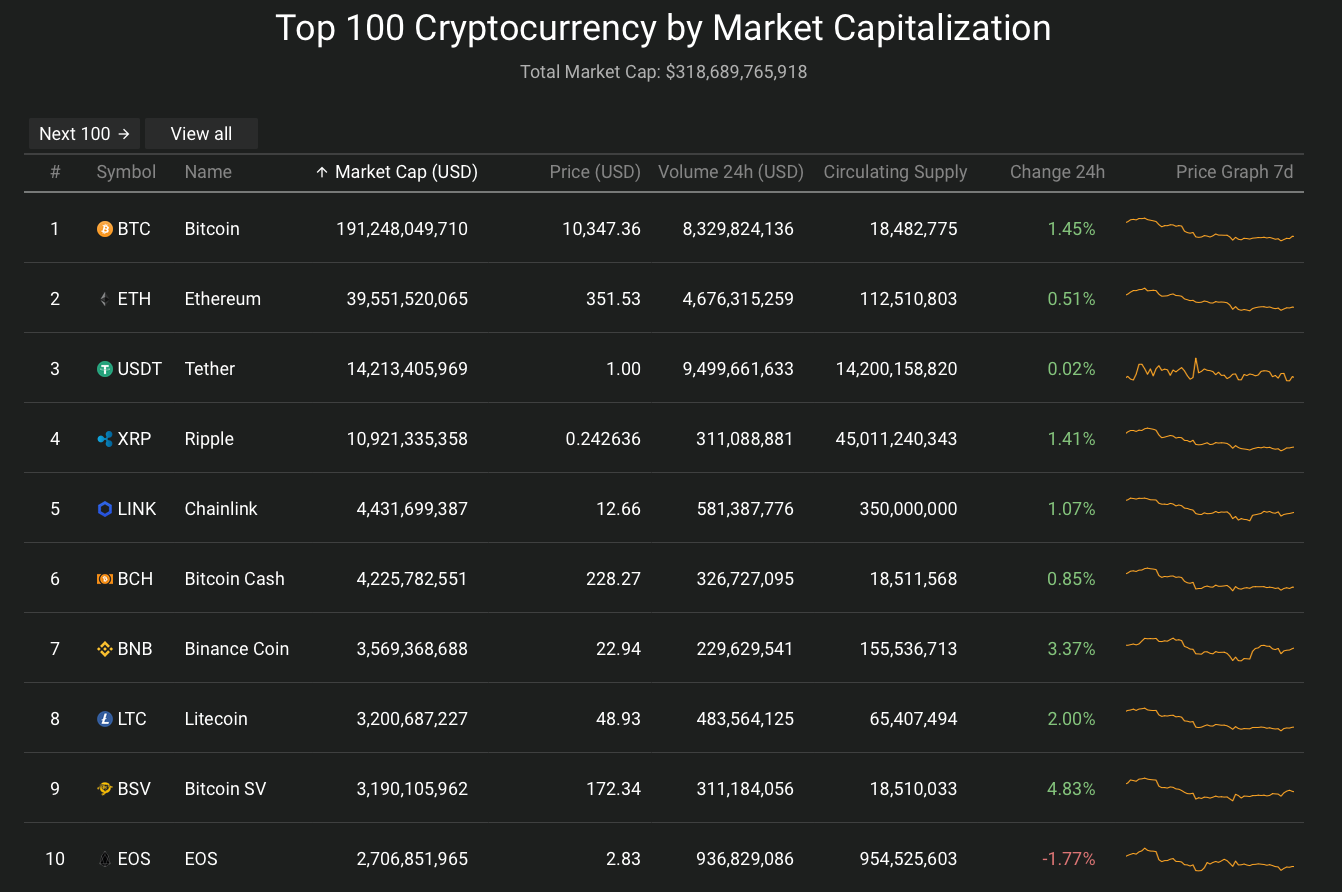Click Bitcoin market cap 191,248,049,710
Image resolution: width=1342 pixels, height=892 pixels.
[x=402, y=229]
